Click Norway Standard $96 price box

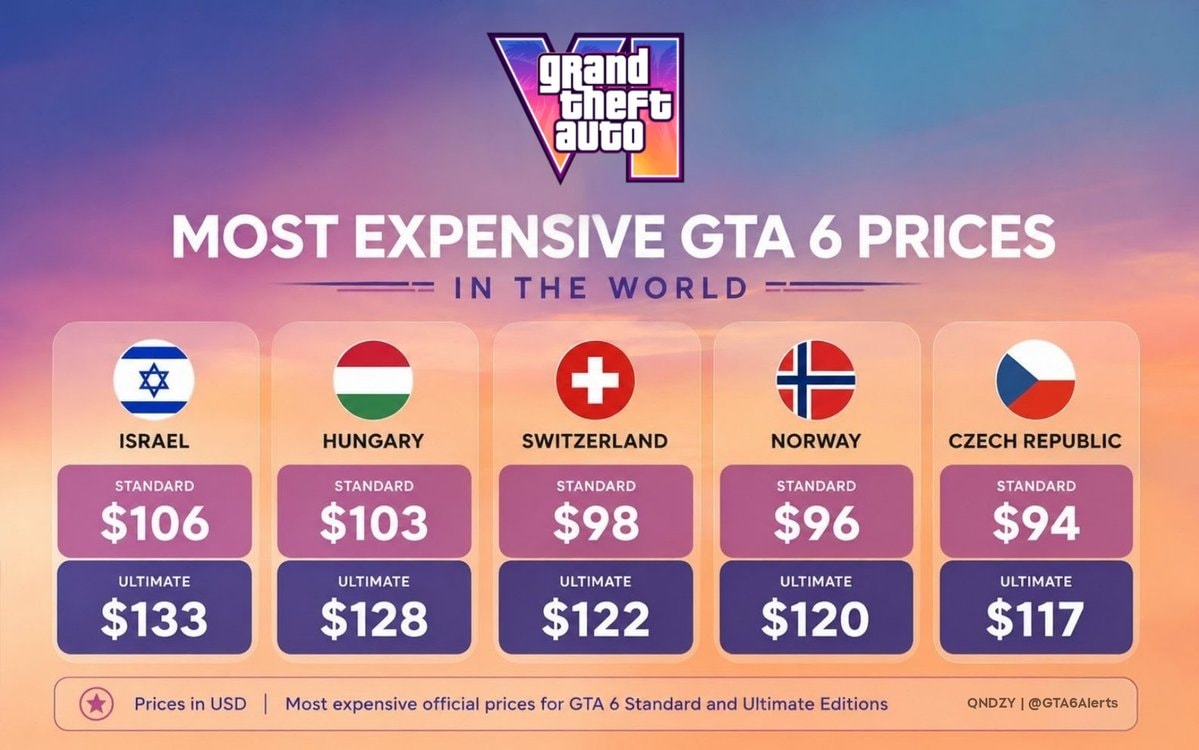pos(816,511)
